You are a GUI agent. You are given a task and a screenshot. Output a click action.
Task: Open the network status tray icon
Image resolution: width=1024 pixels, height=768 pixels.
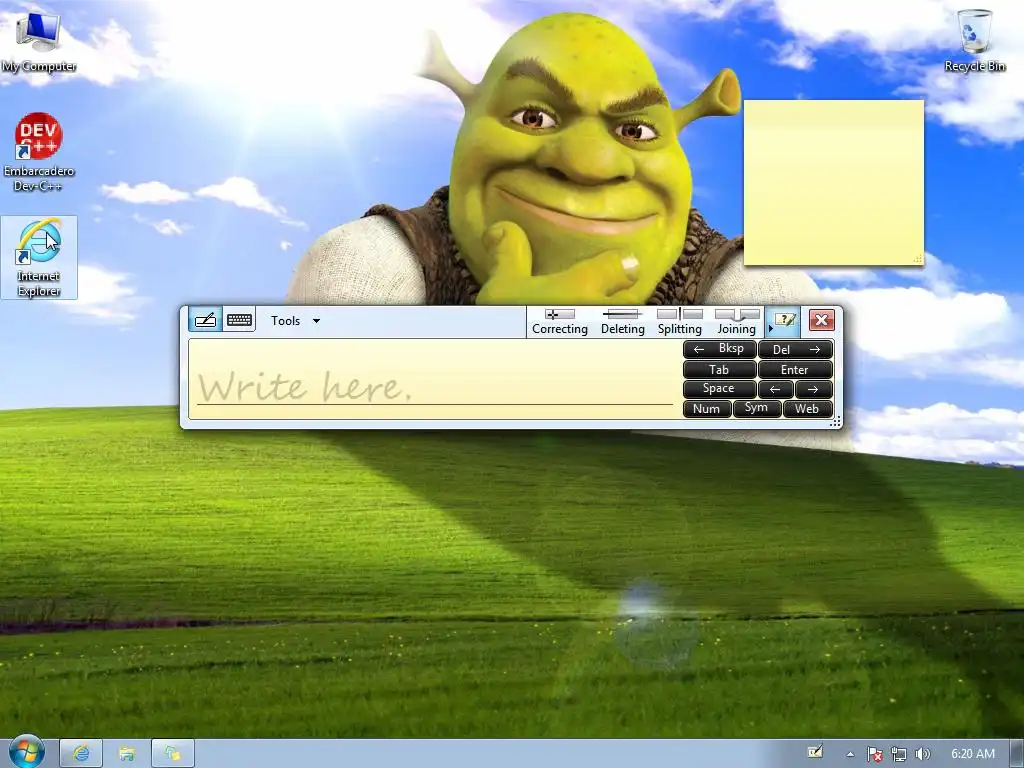click(899, 754)
